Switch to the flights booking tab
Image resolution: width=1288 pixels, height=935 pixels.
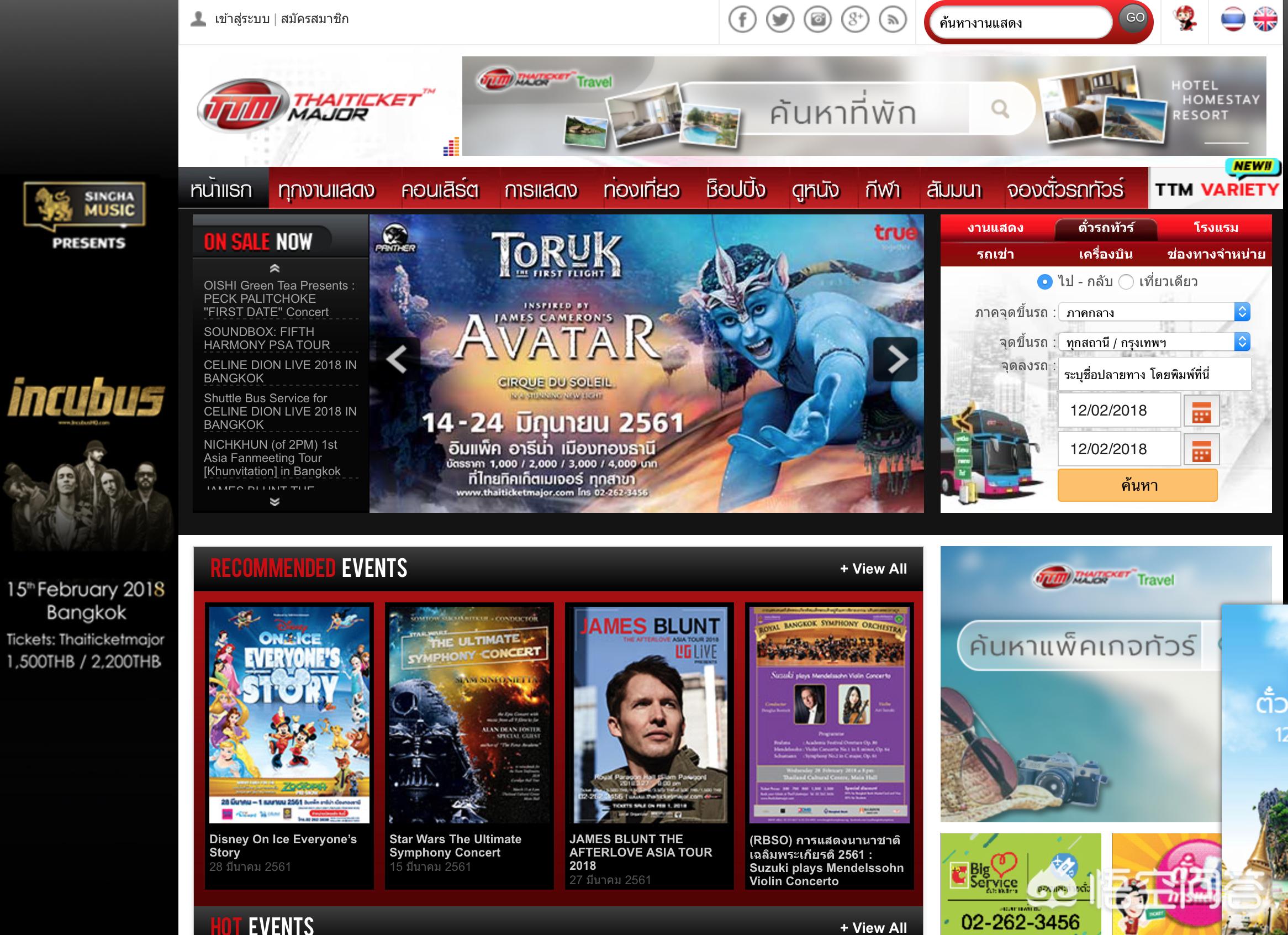click(x=1106, y=254)
